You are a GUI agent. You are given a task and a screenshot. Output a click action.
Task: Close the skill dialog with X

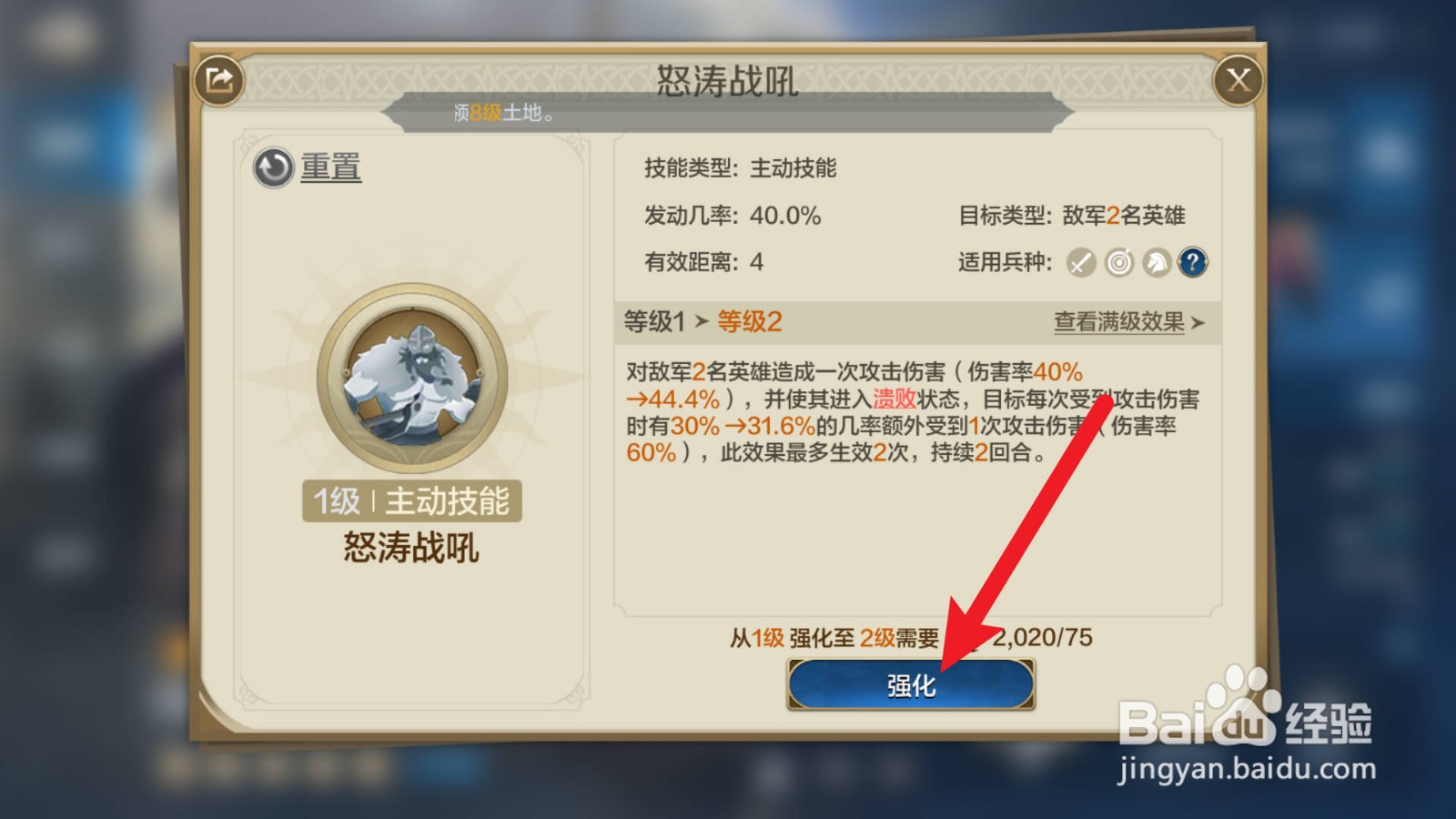(x=1239, y=80)
